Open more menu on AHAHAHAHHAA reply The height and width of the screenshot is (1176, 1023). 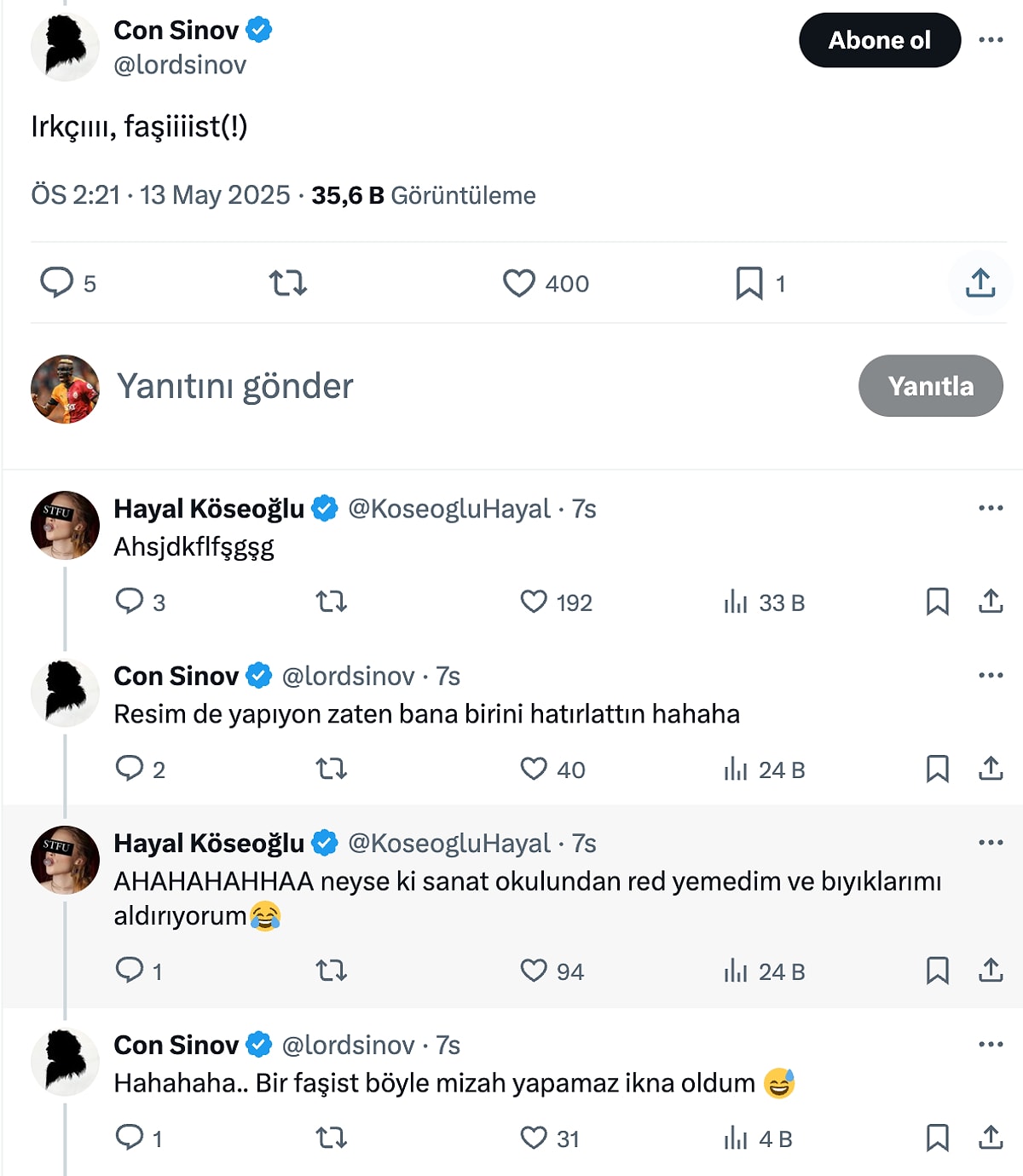click(991, 843)
